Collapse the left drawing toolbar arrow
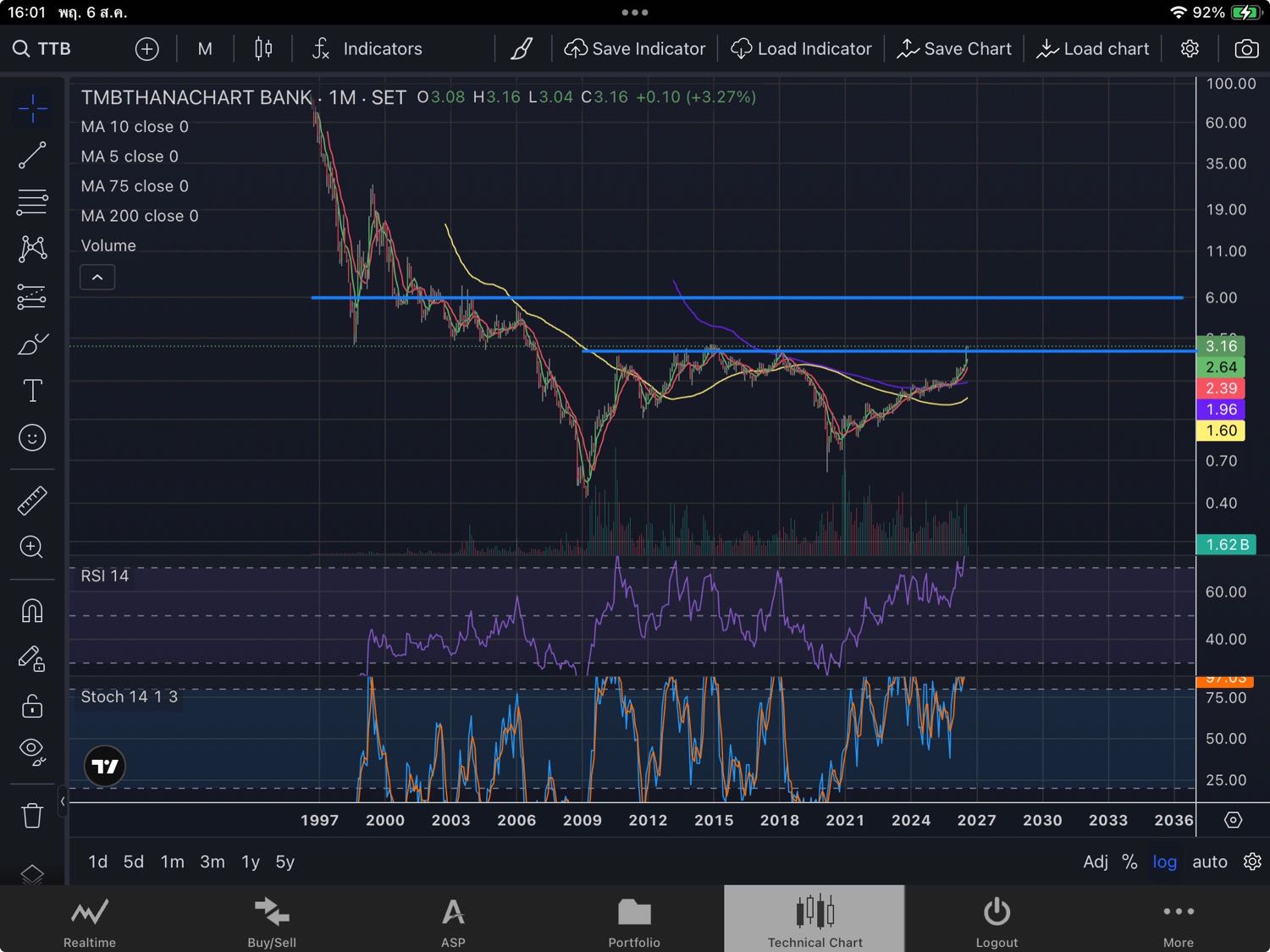Image resolution: width=1270 pixels, height=952 pixels. point(63,801)
